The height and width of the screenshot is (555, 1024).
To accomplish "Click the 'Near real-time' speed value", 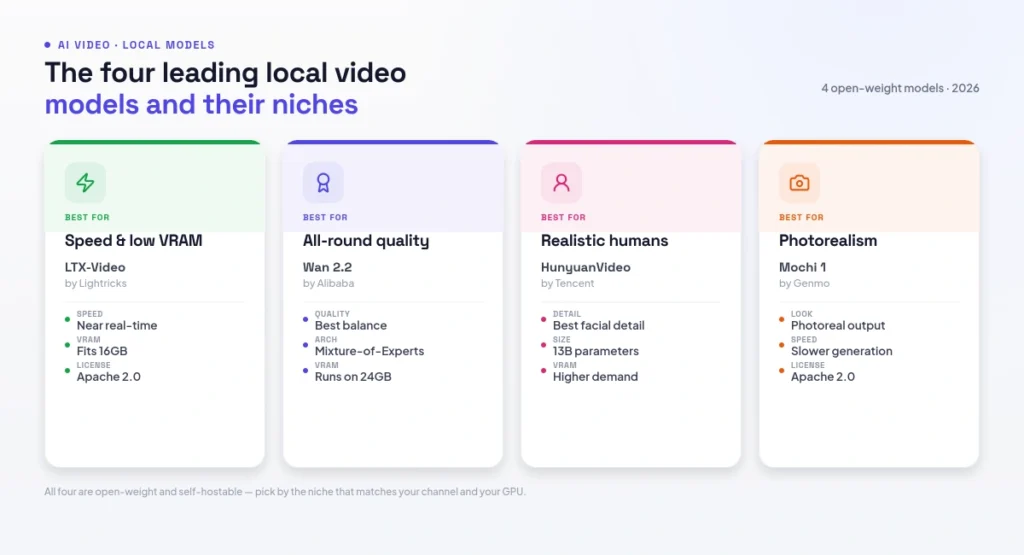I will click(117, 325).
